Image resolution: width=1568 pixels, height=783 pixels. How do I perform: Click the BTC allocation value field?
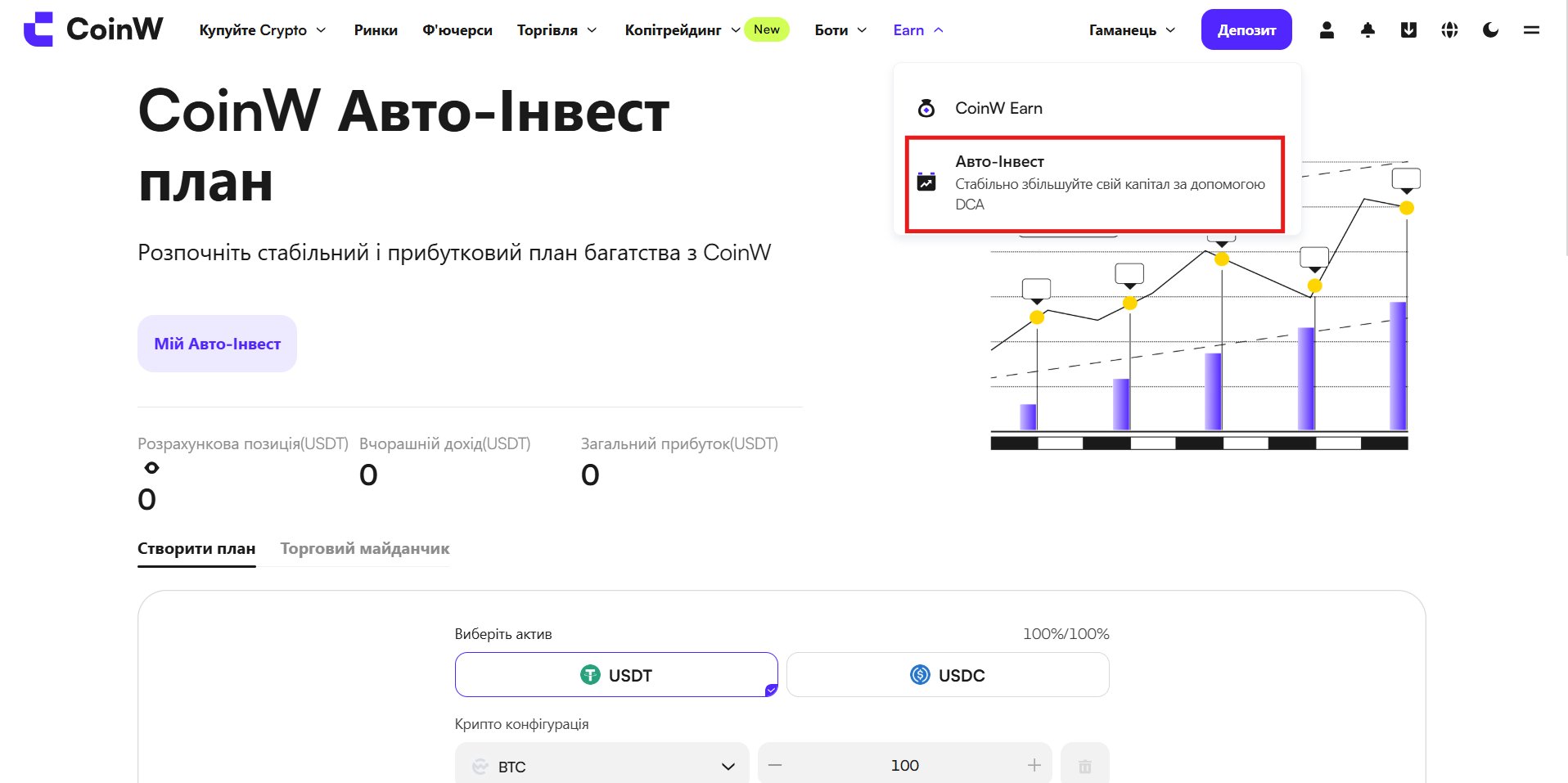coord(905,765)
